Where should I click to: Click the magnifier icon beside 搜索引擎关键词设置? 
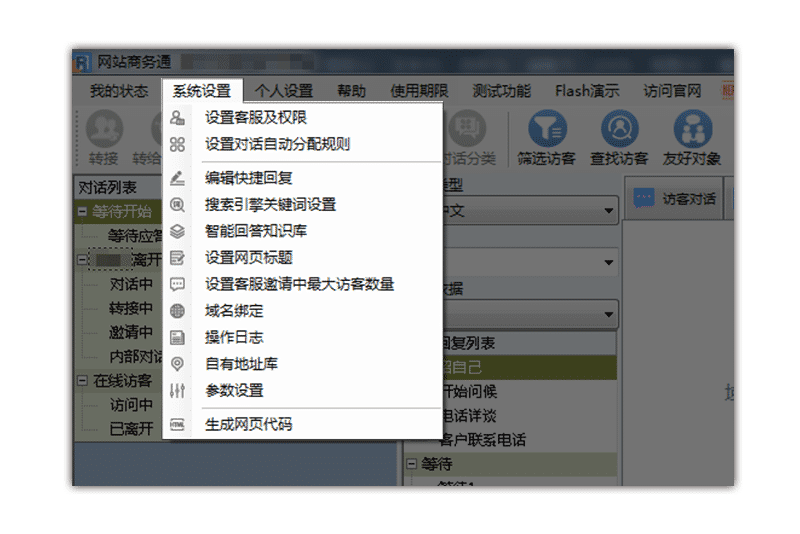(177, 205)
